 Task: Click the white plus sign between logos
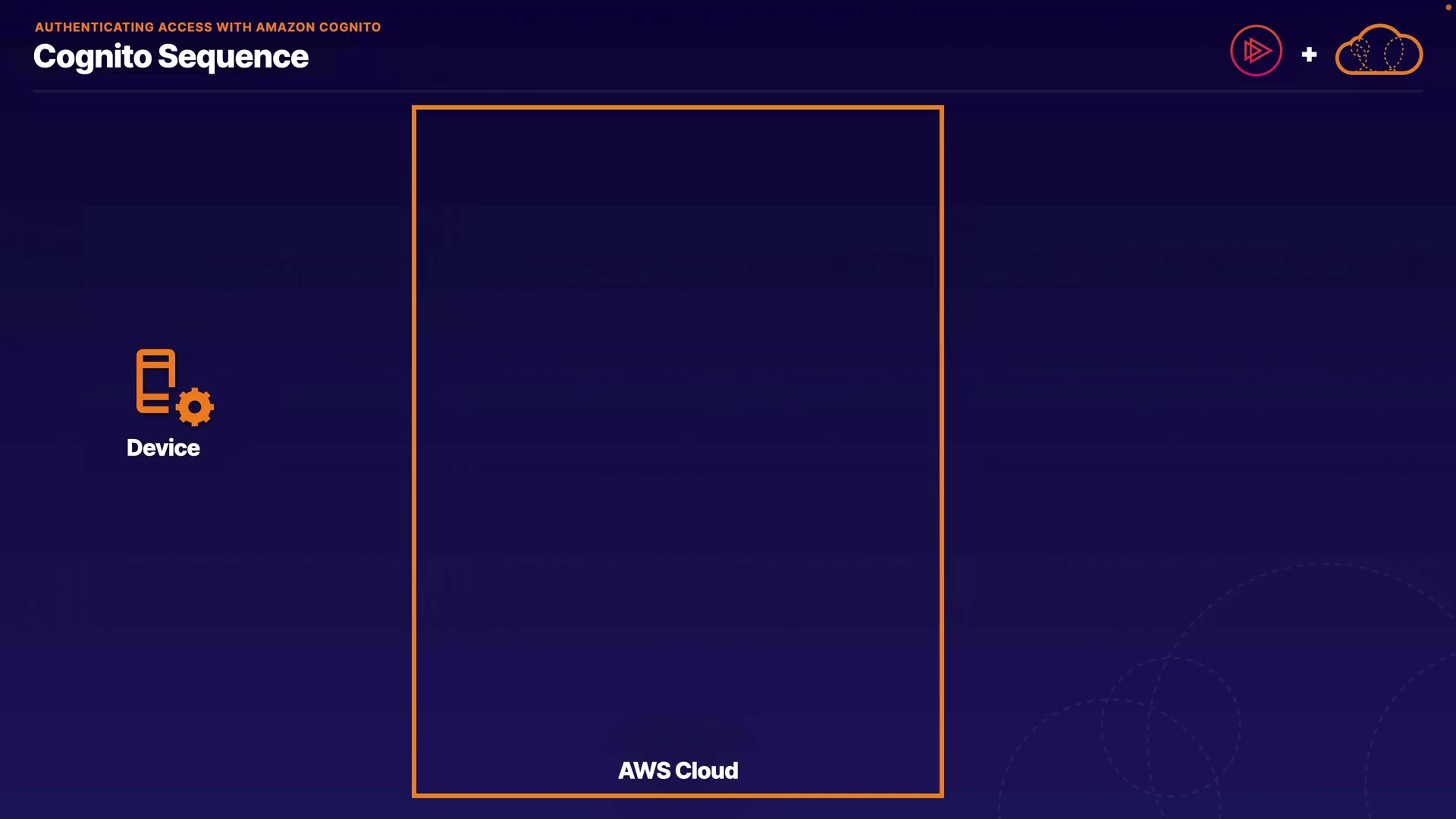tap(1309, 55)
